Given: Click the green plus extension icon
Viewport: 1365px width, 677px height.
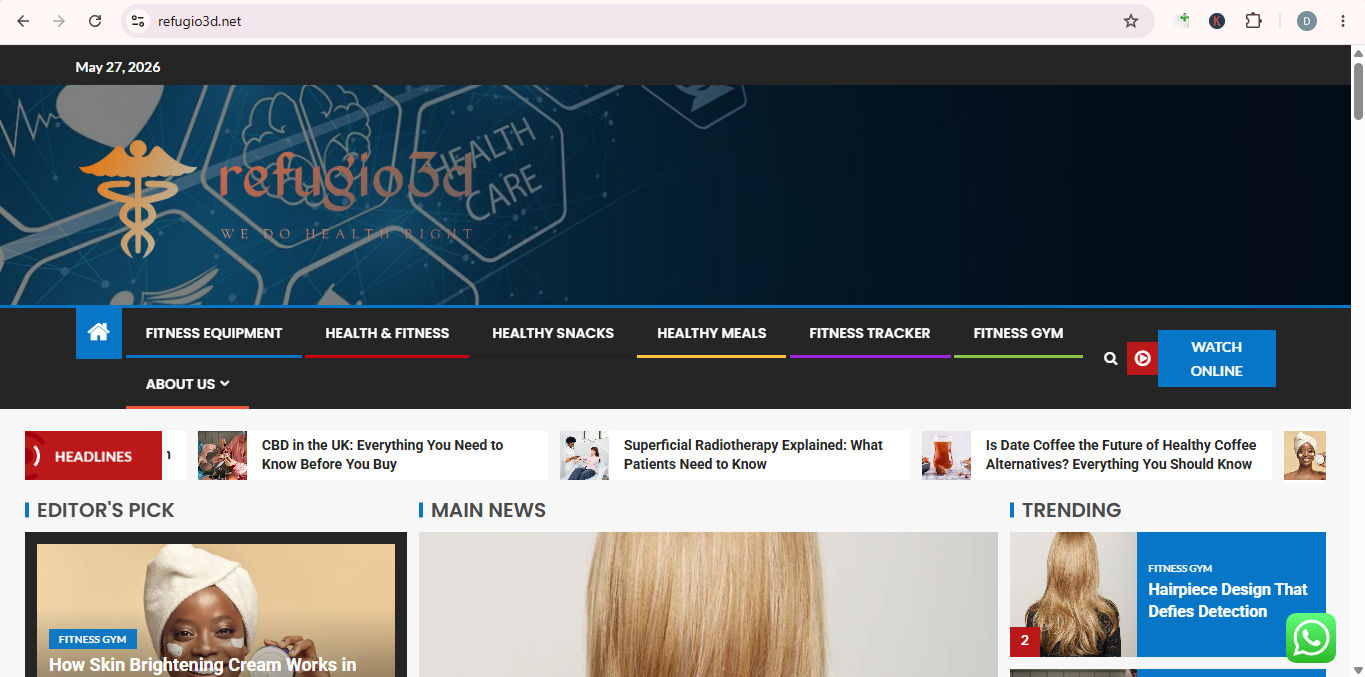Looking at the screenshot, I should (x=1183, y=21).
